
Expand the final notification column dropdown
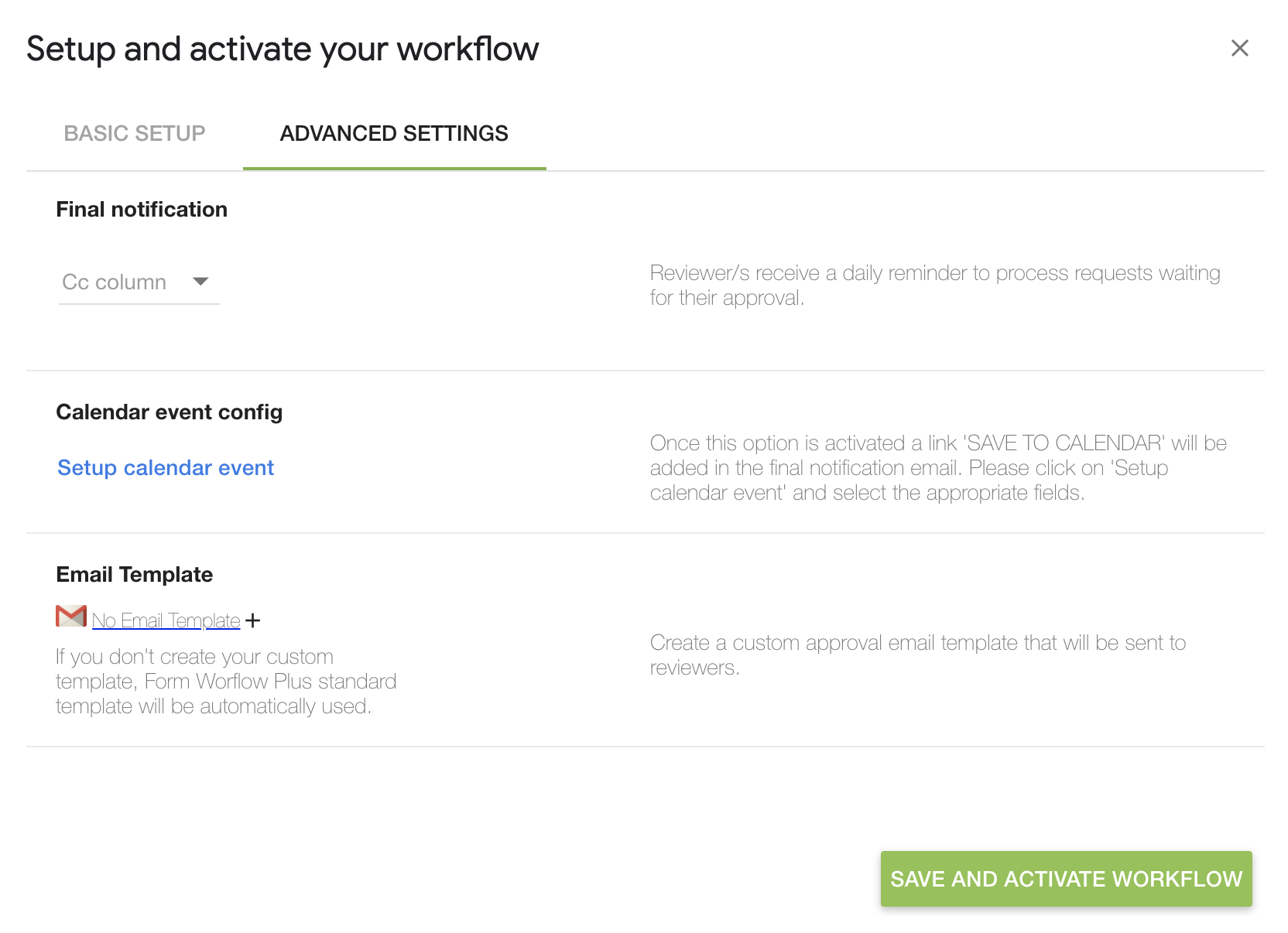pos(200,282)
